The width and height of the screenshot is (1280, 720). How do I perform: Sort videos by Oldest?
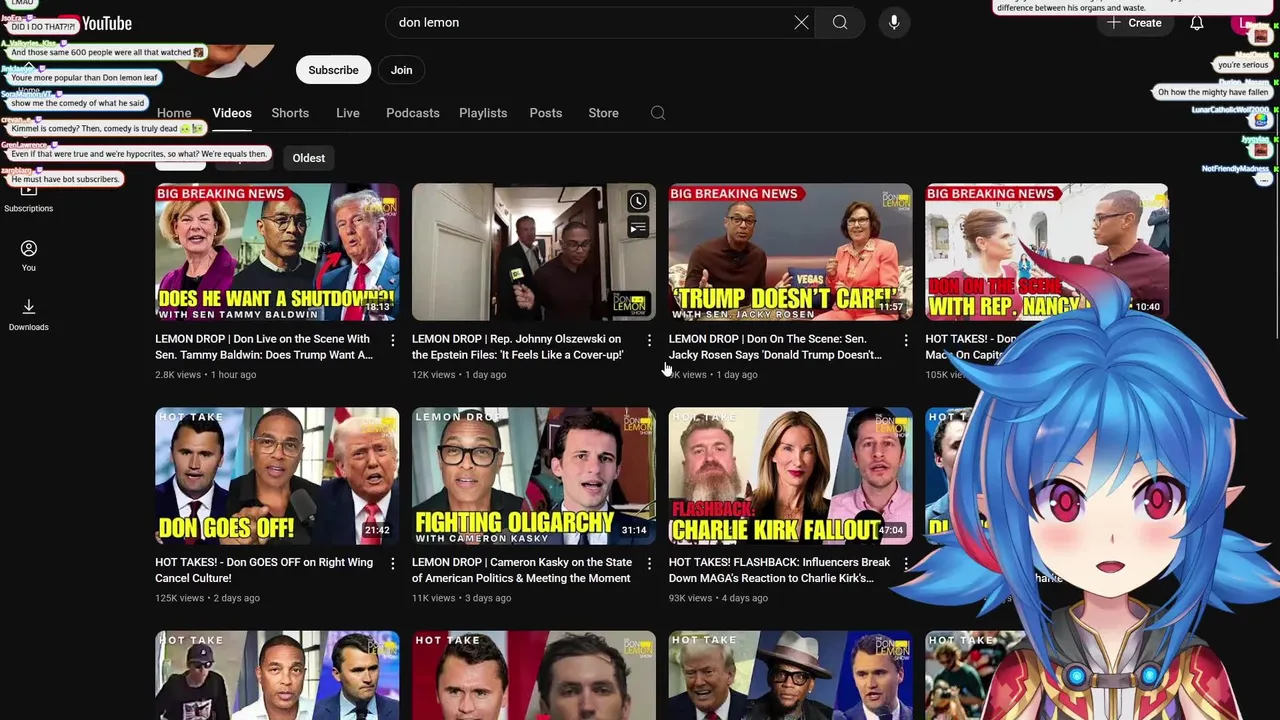309,158
